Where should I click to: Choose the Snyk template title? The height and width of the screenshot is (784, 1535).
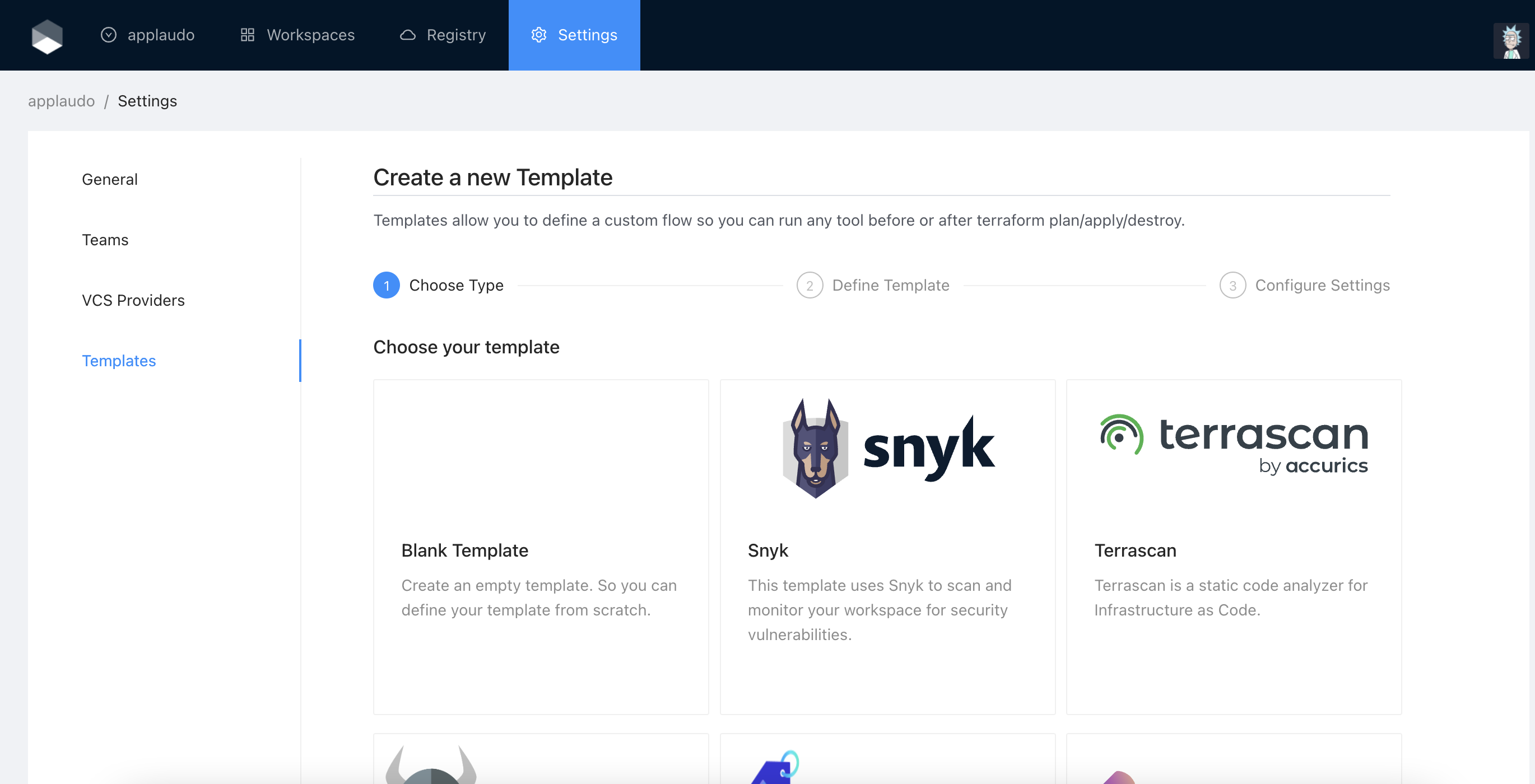pyautogui.click(x=767, y=550)
